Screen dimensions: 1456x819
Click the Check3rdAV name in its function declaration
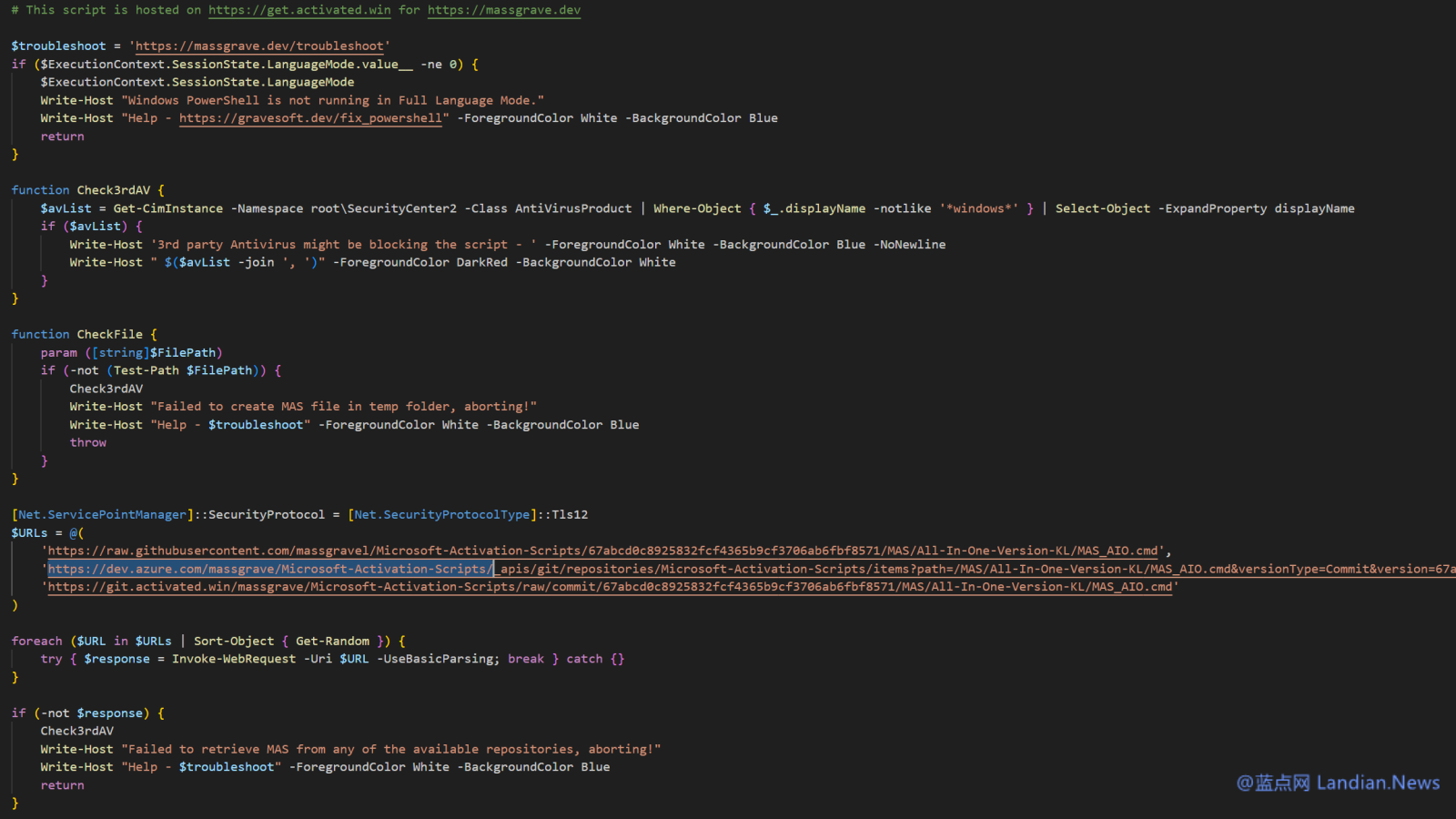click(x=113, y=190)
